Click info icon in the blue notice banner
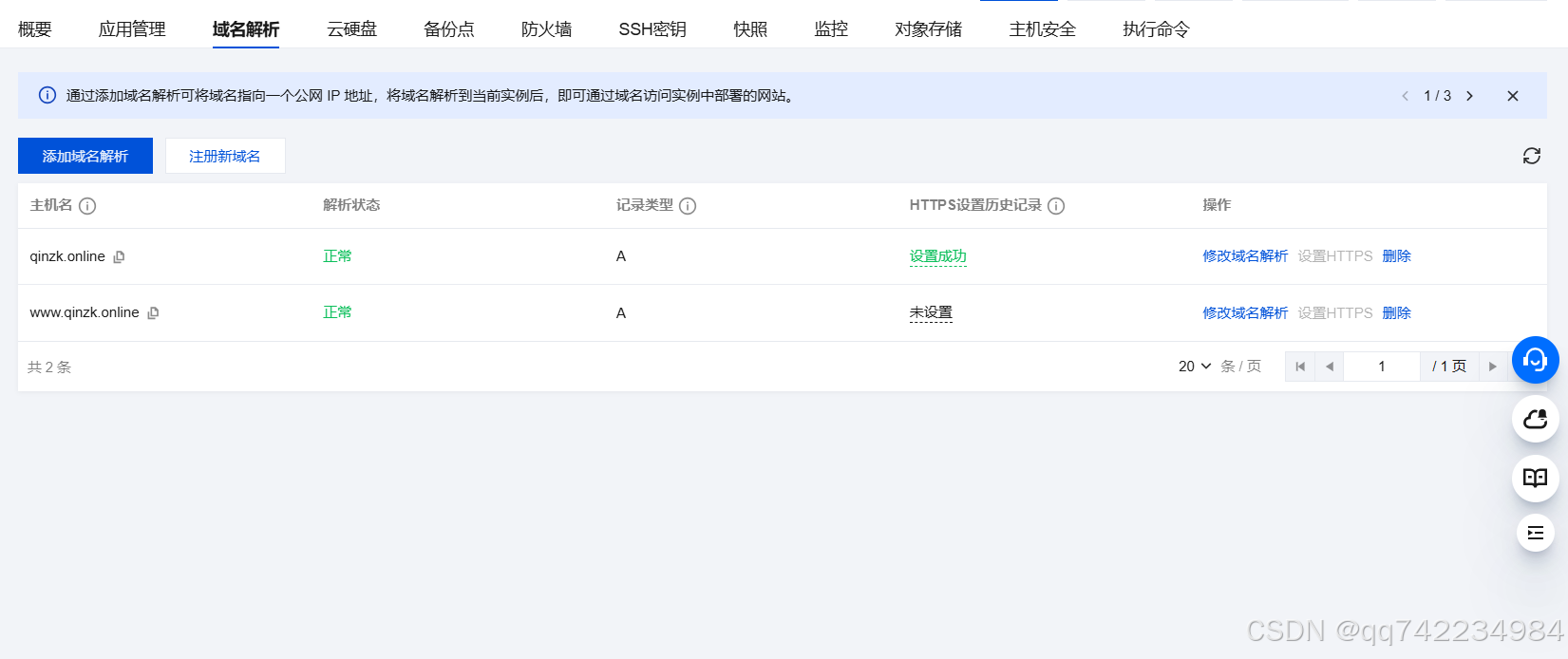The height and width of the screenshot is (659, 1568). pyautogui.click(x=47, y=95)
